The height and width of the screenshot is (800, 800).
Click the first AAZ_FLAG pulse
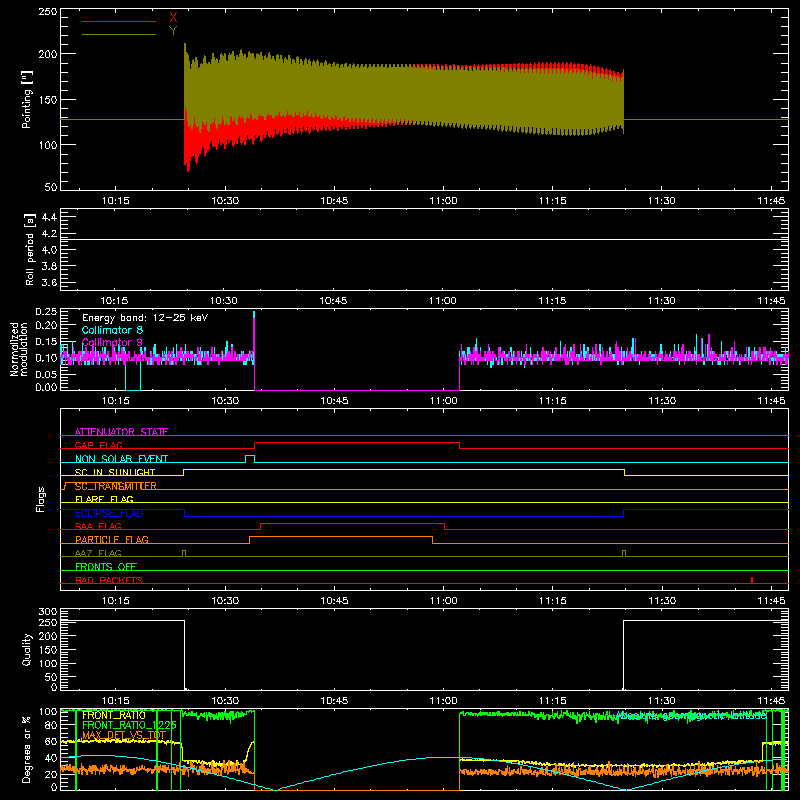(x=184, y=553)
